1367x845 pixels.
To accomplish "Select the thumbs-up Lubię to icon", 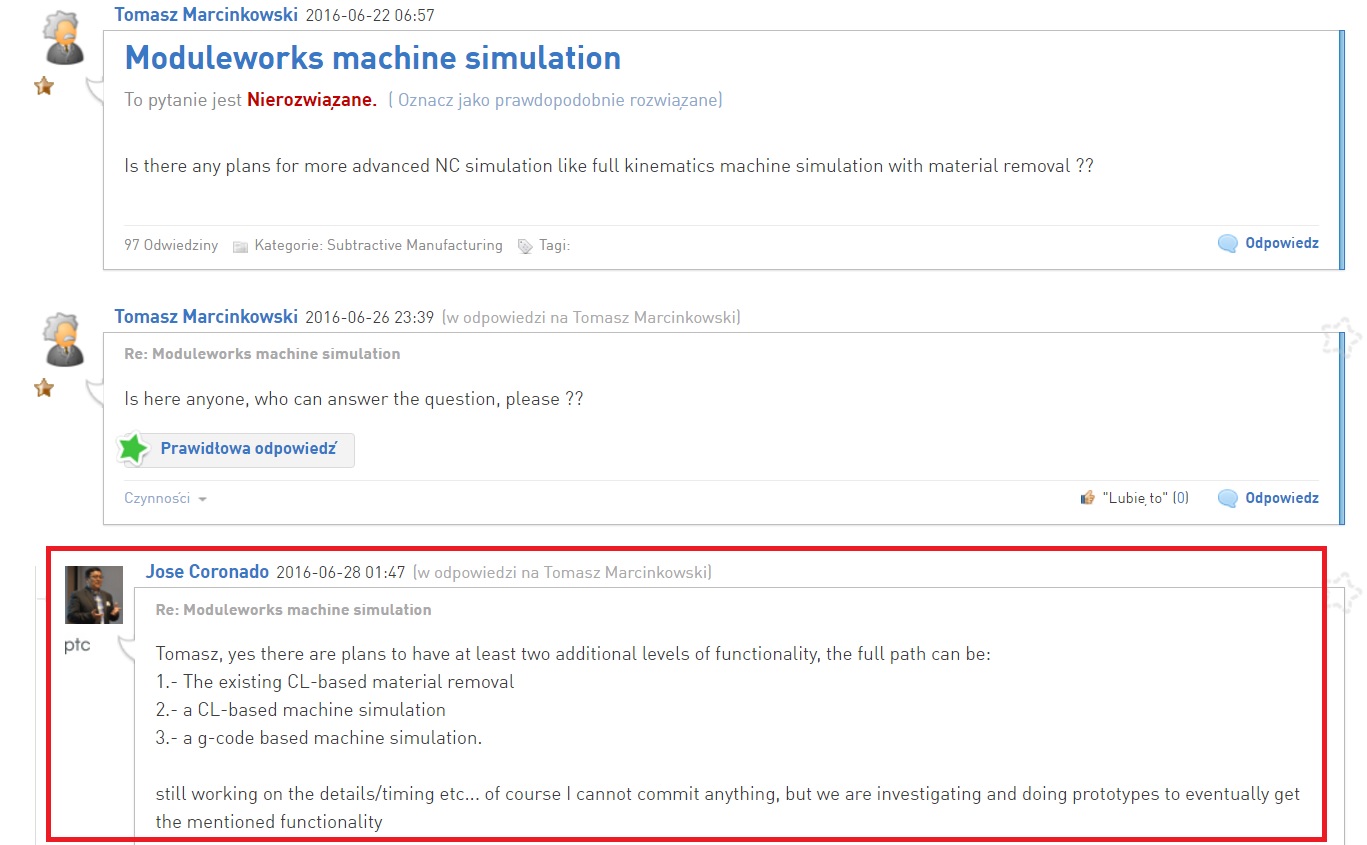I will tap(1087, 497).
